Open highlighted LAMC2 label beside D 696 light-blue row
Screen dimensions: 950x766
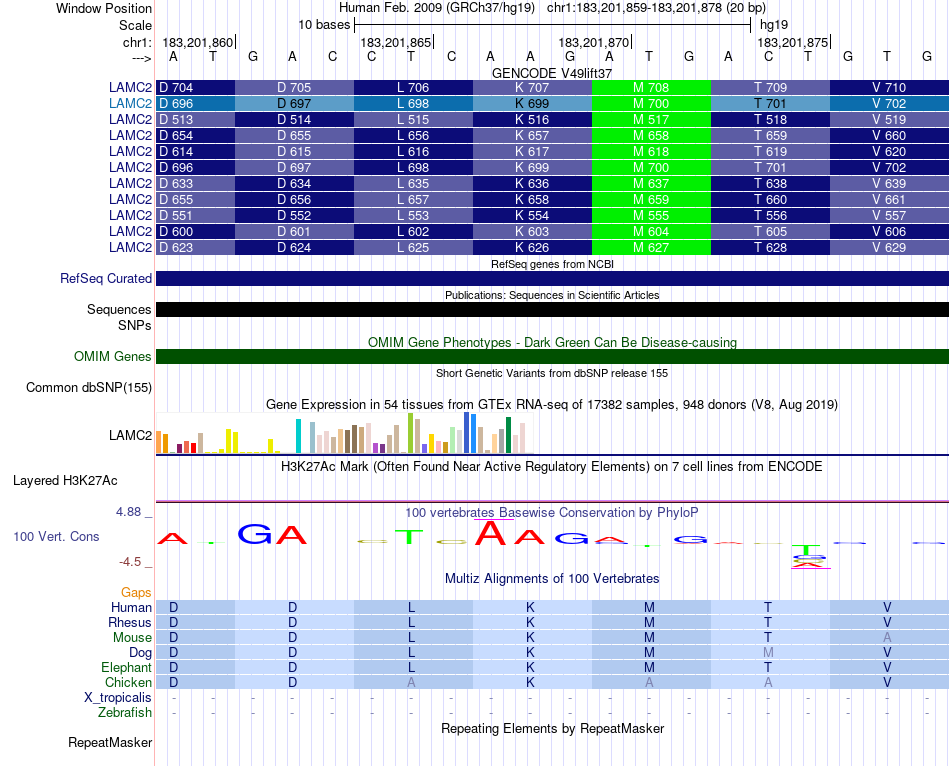[x=130, y=104]
